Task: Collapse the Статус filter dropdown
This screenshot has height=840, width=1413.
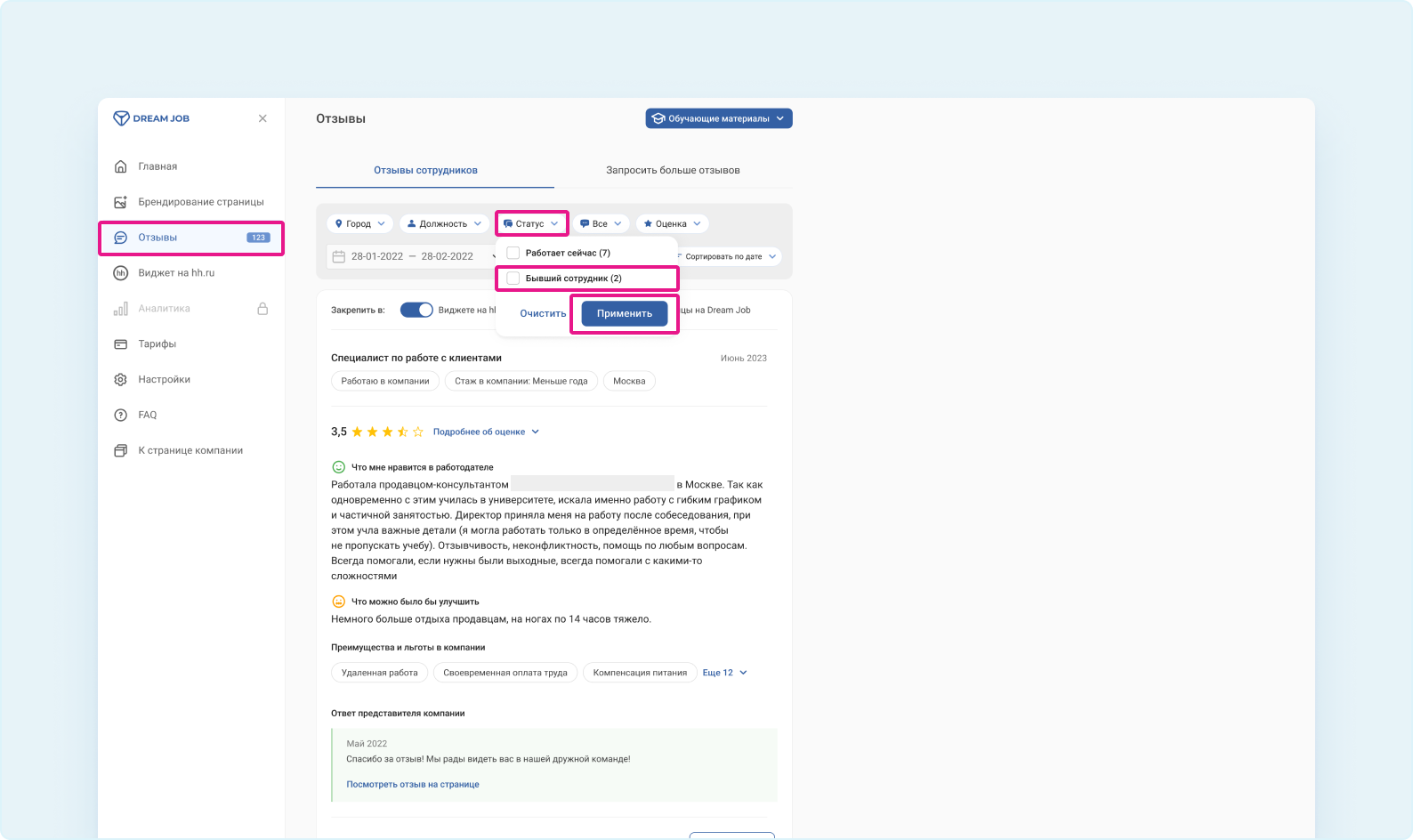Action: tap(531, 224)
